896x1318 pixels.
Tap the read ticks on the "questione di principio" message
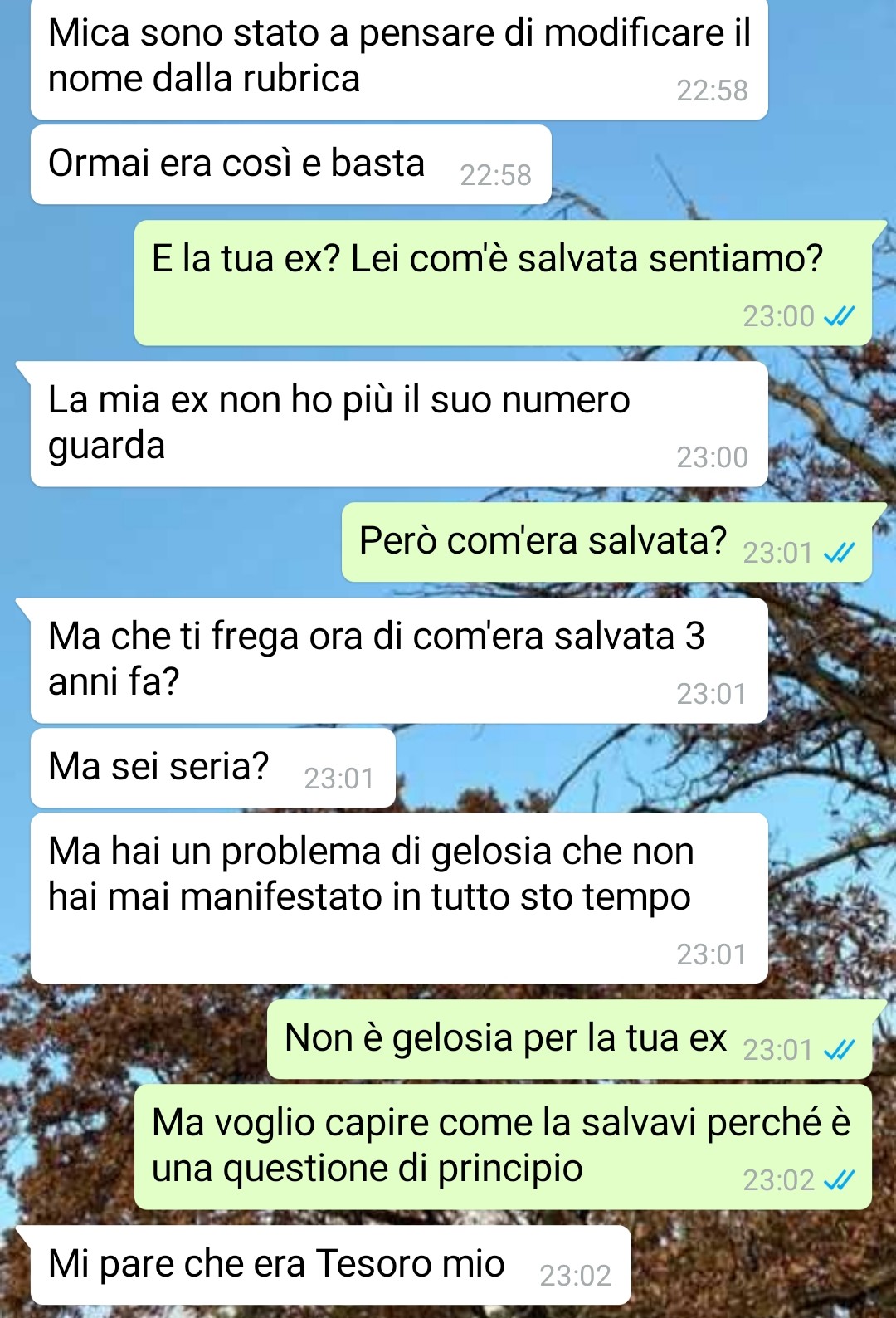coord(839,1180)
